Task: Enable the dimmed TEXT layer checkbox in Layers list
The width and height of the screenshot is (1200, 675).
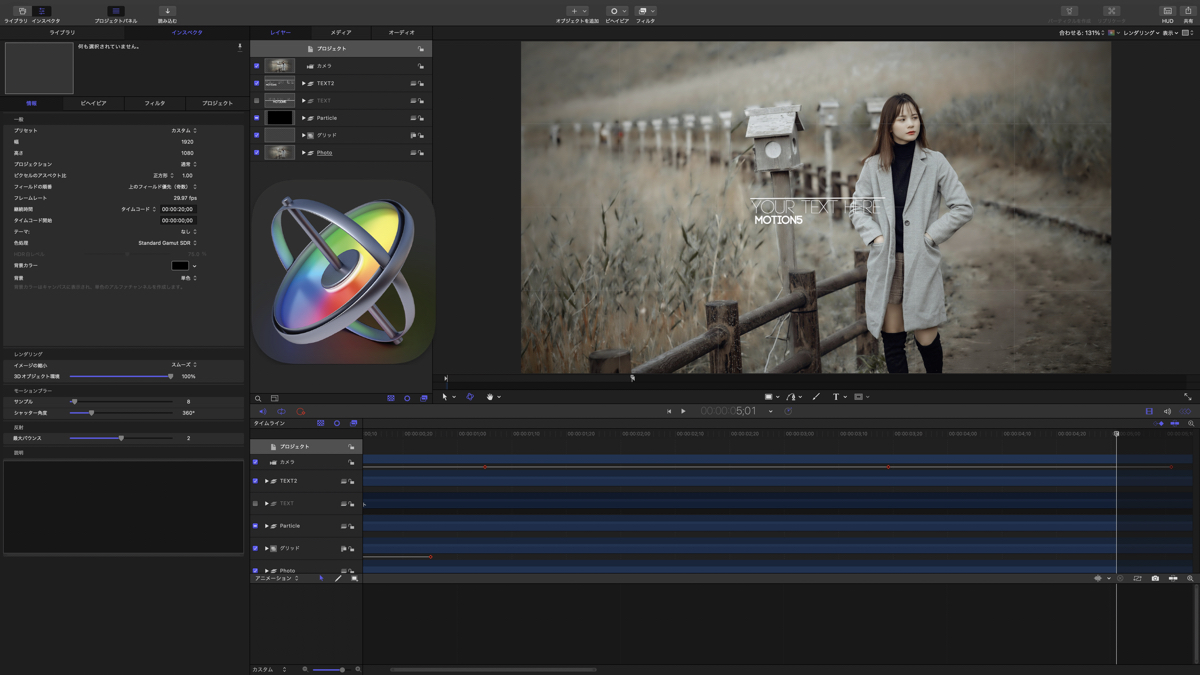Action: pyautogui.click(x=256, y=101)
